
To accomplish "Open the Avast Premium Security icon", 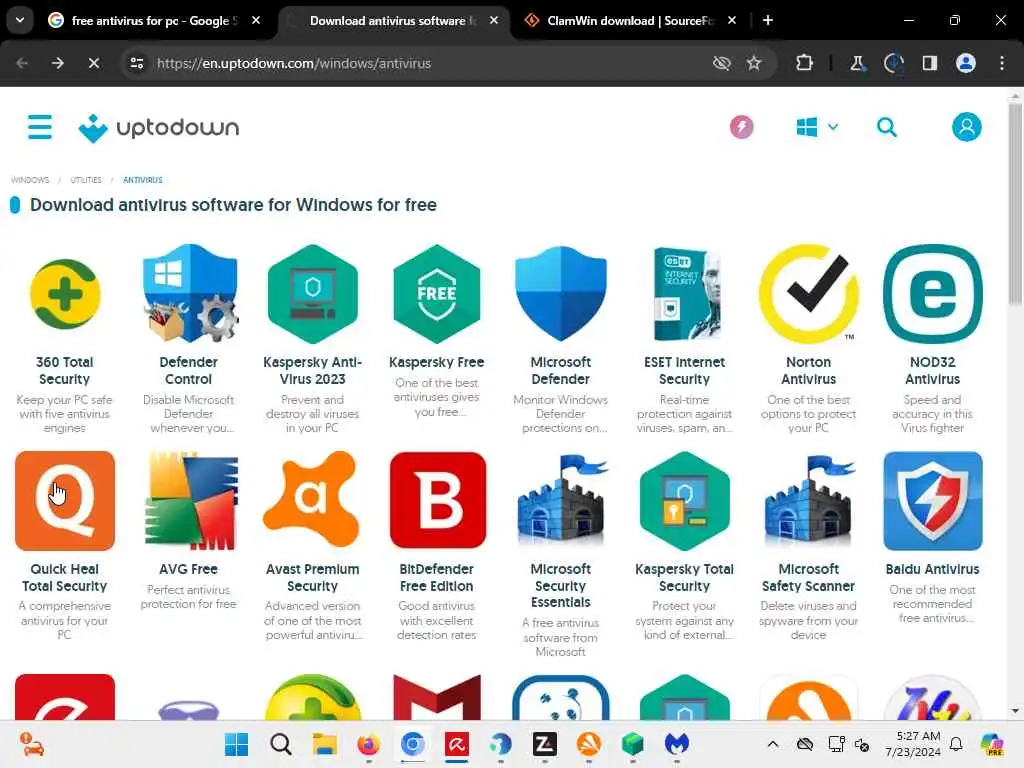I will pyautogui.click(x=312, y=501).
